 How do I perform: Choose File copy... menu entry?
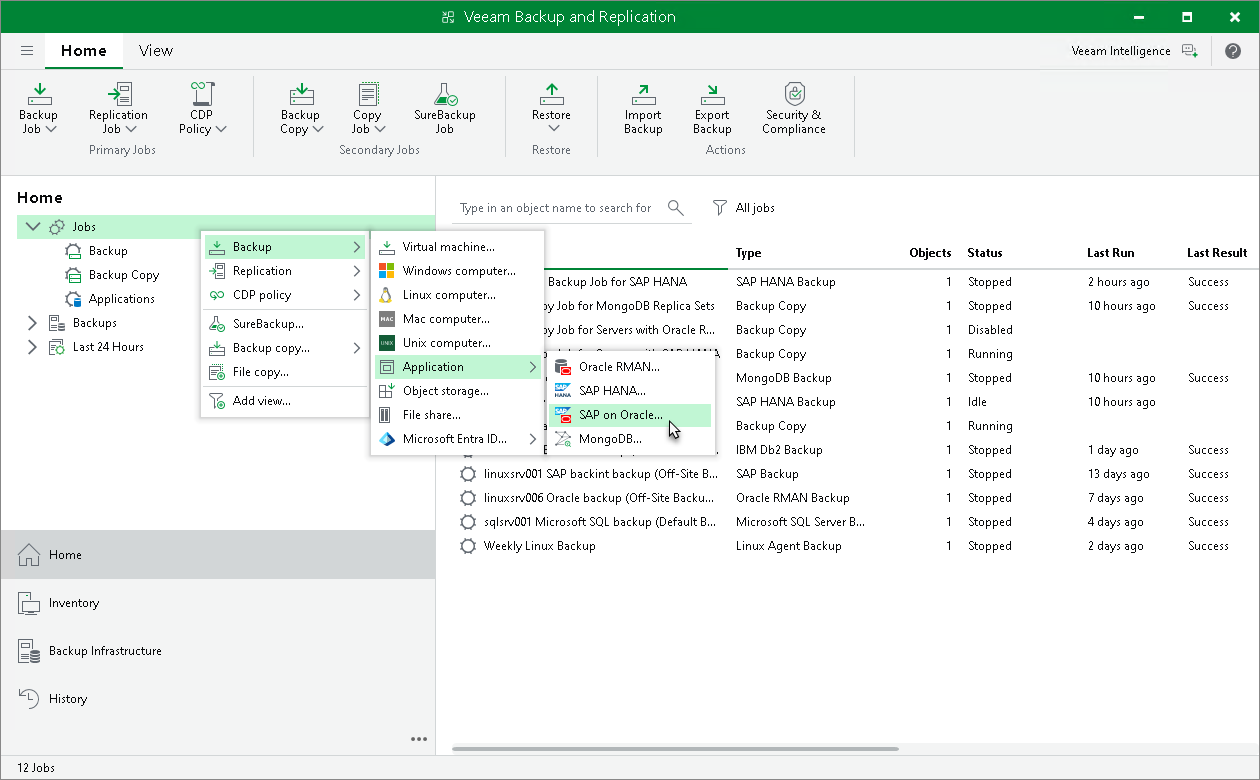285,372
